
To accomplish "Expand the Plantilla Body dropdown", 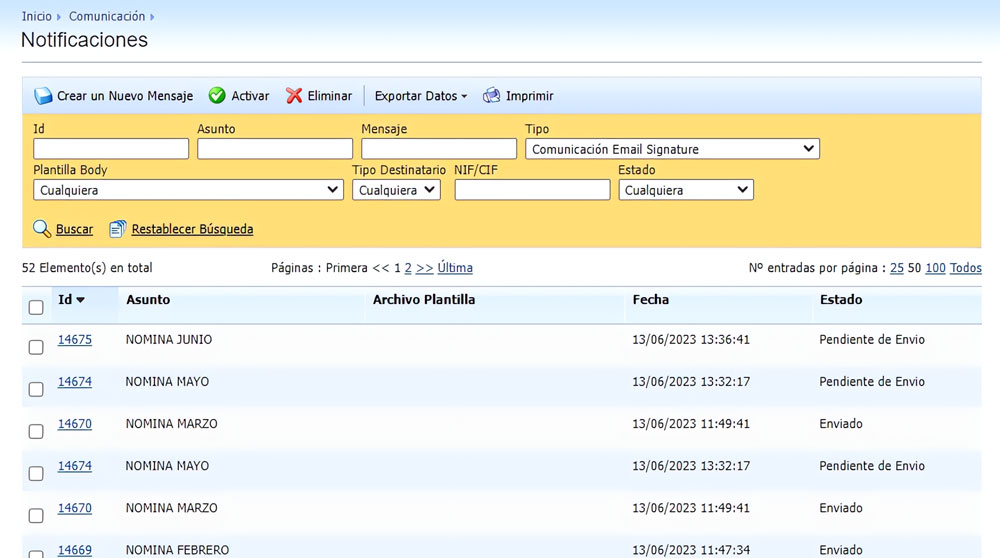I will (x=188, y=190).
